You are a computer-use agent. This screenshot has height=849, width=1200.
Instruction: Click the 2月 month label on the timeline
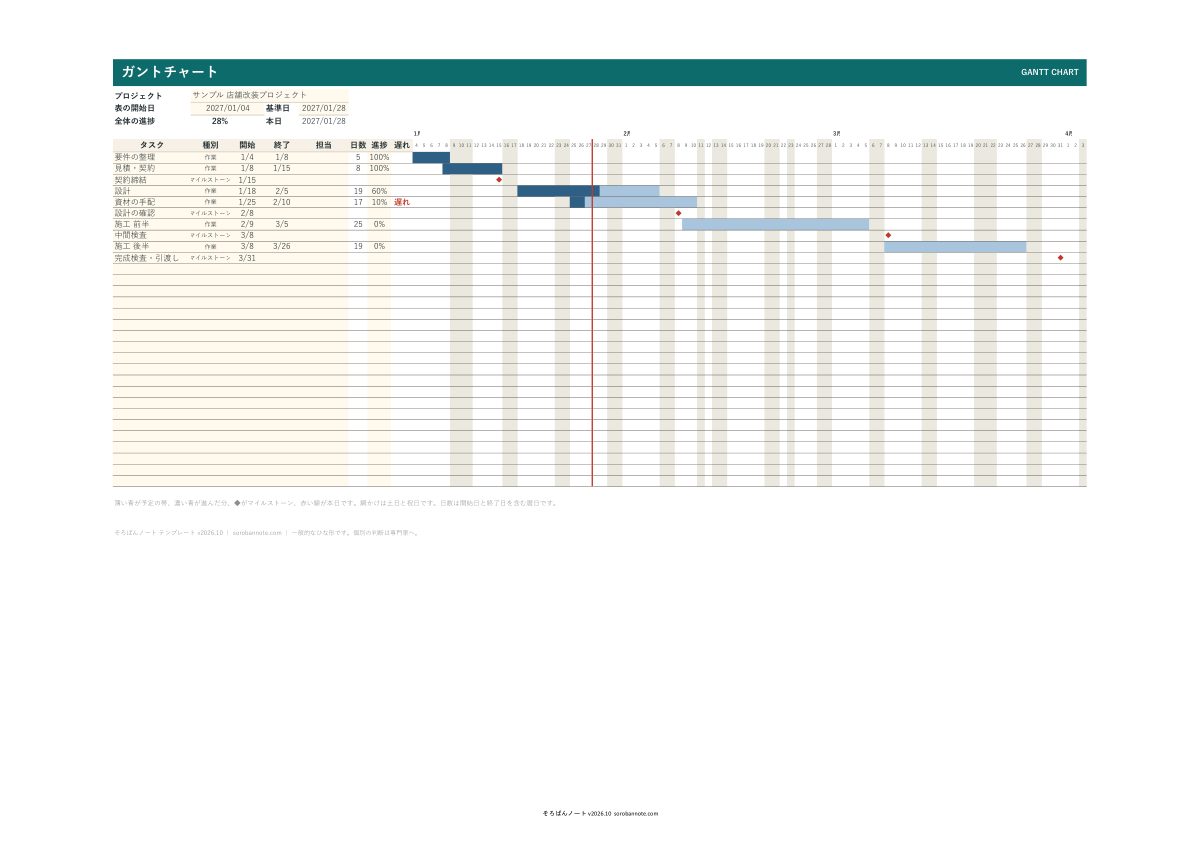click(627, 133)
